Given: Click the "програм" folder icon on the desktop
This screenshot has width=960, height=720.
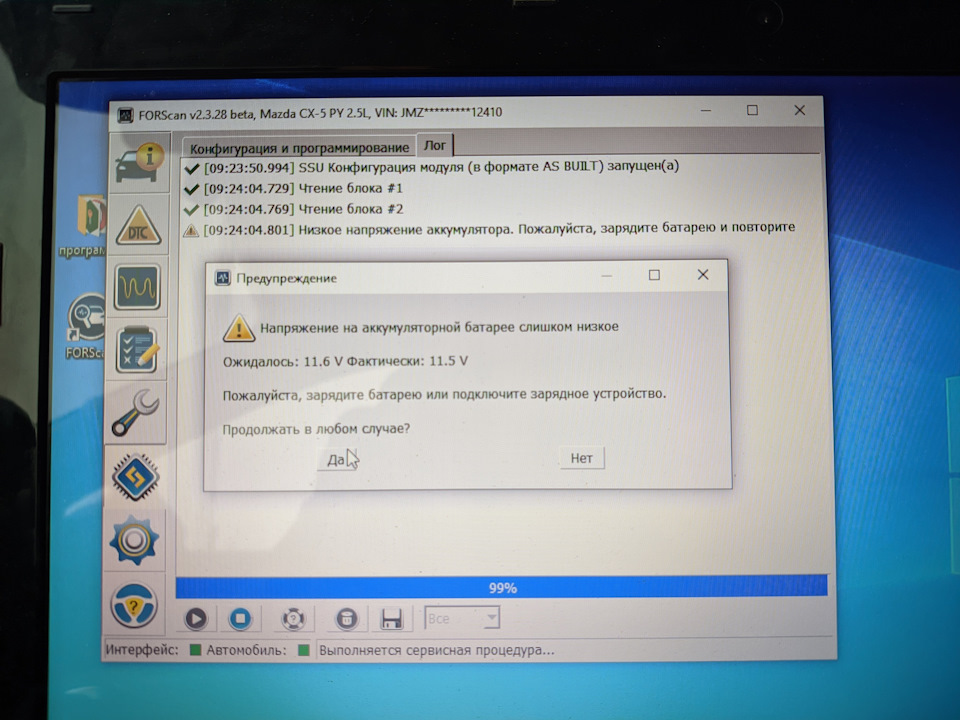Looking at the screenshot, I should (x=91, y=217).
